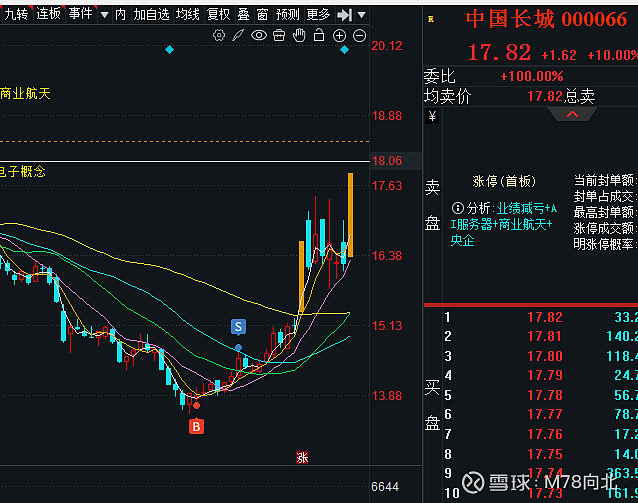Select buy level 2 price 17.81

tap(545, 337)
